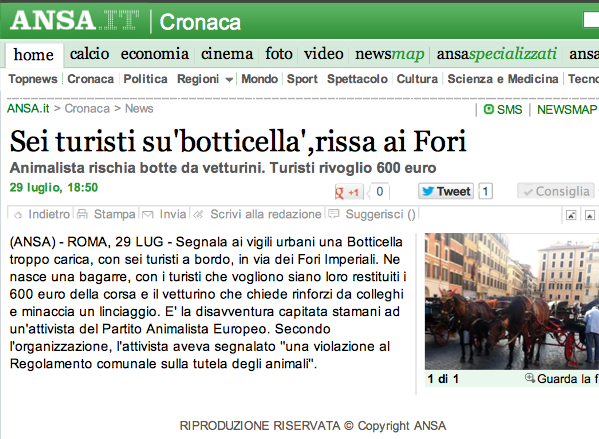Screen dimensions: 599x439
Task: Click the Stampa printer icon
Action: 82,214
